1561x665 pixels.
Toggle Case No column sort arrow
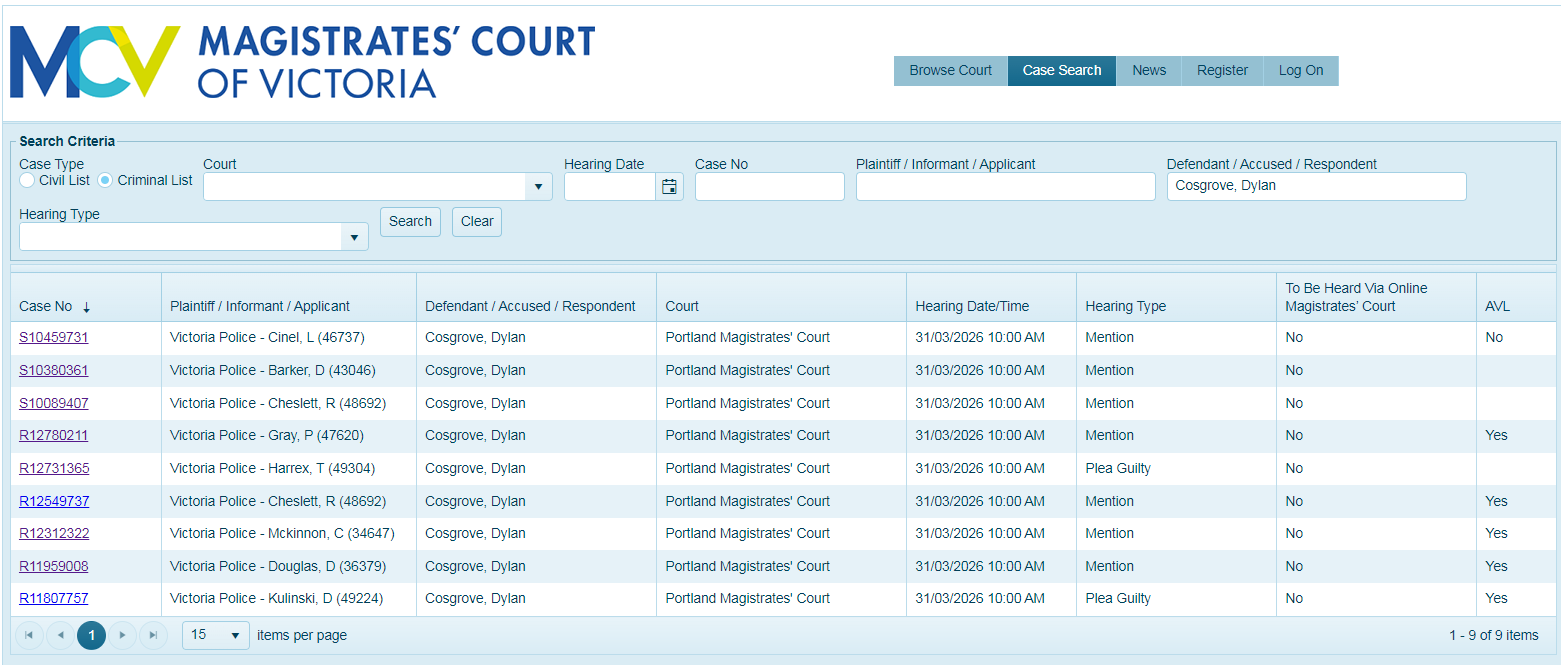click(87, 307)
